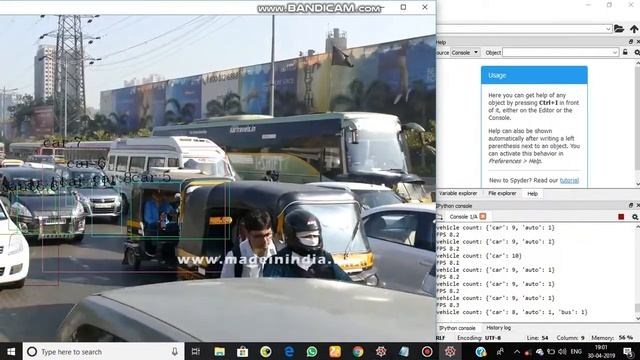Activate the taskbar search microphone
This screenshot has height=360, width=640.
pyautogui.click(x=175, y=351)
